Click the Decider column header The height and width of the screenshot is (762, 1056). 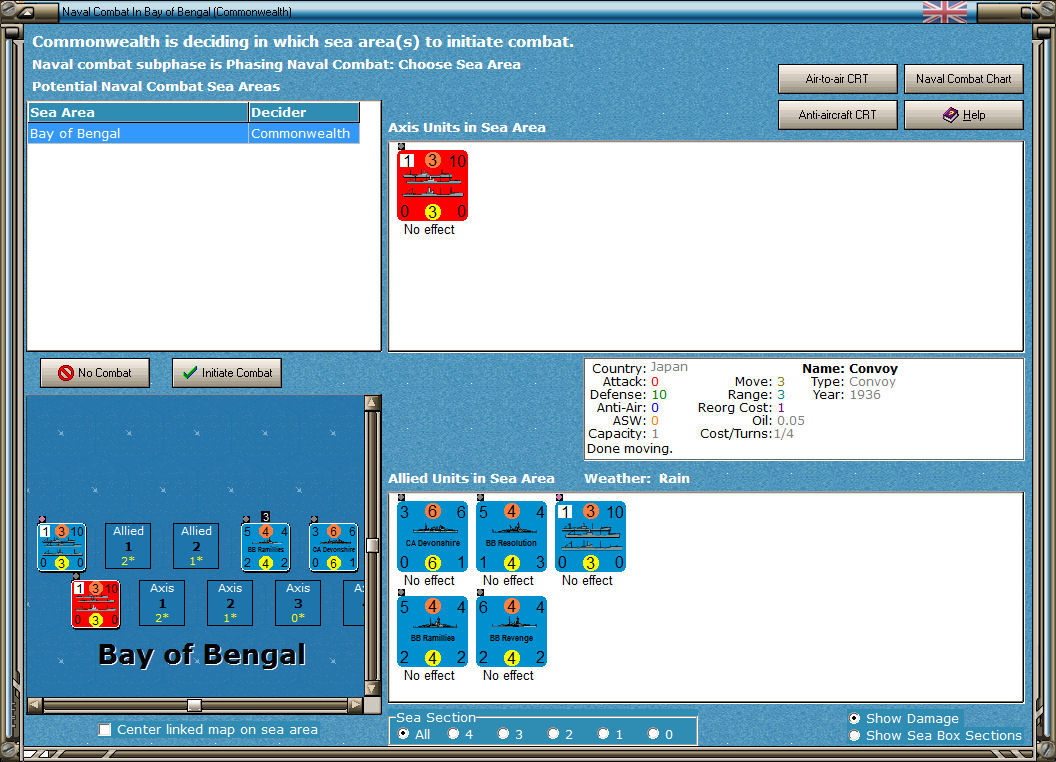pyautogui.click(x=304, y=113)
